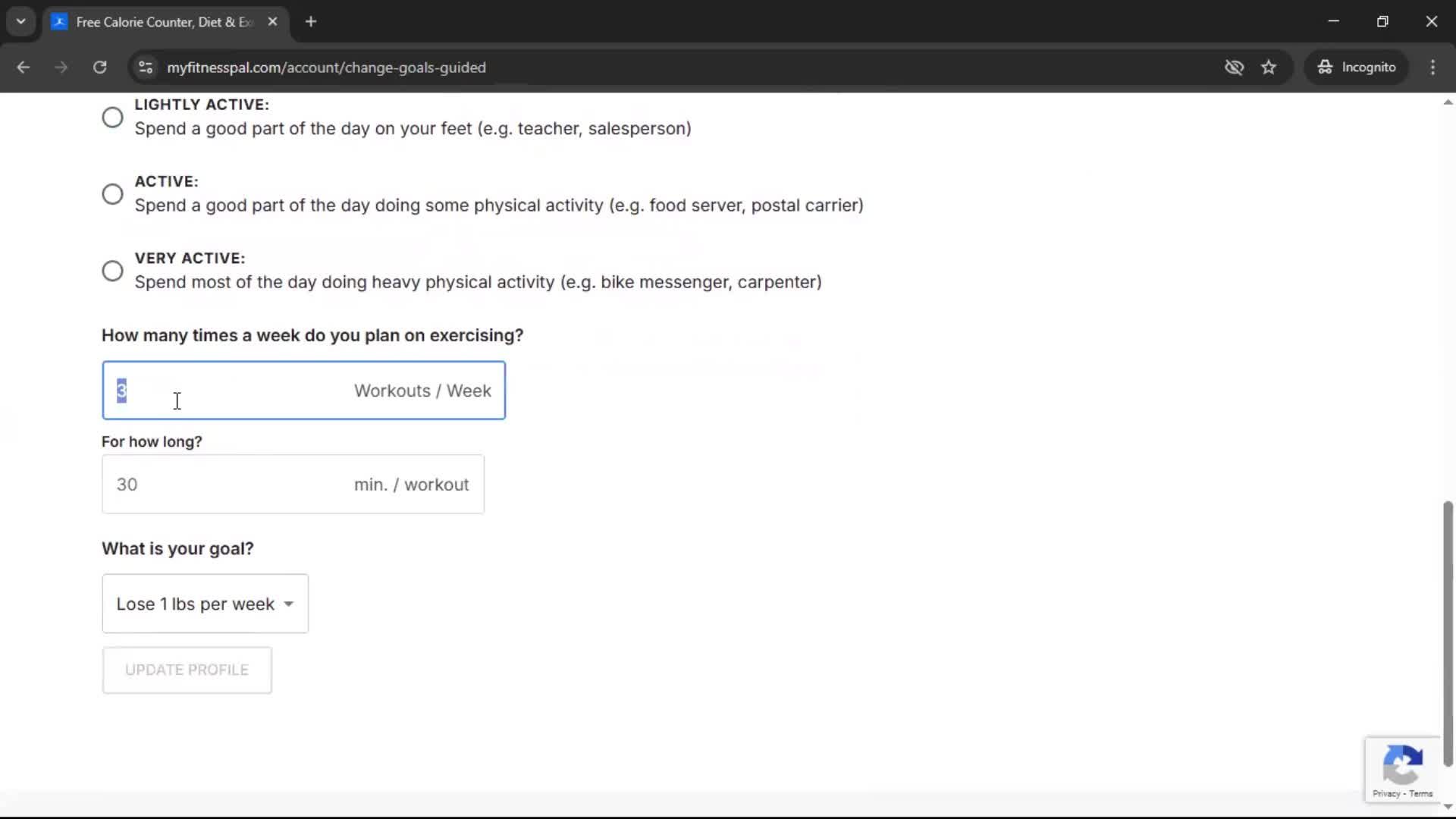Click the reCAPTCHA badge logo
Viewport: 1456px width, 819px height.
click(1402, 764)
